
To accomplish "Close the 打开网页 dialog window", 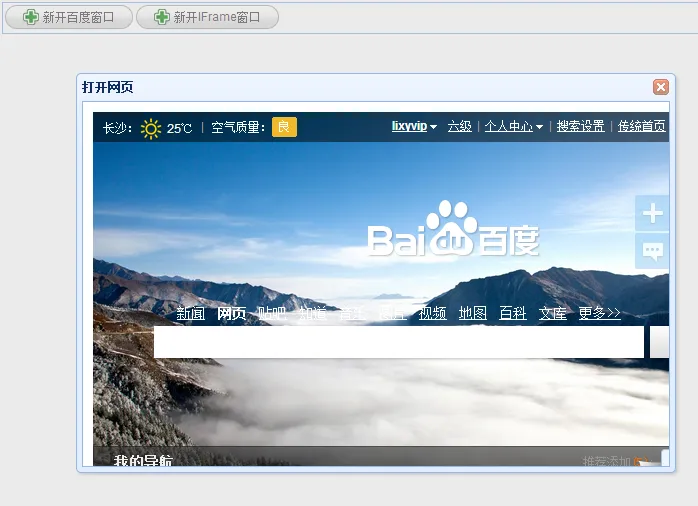I will click(661, 87).
